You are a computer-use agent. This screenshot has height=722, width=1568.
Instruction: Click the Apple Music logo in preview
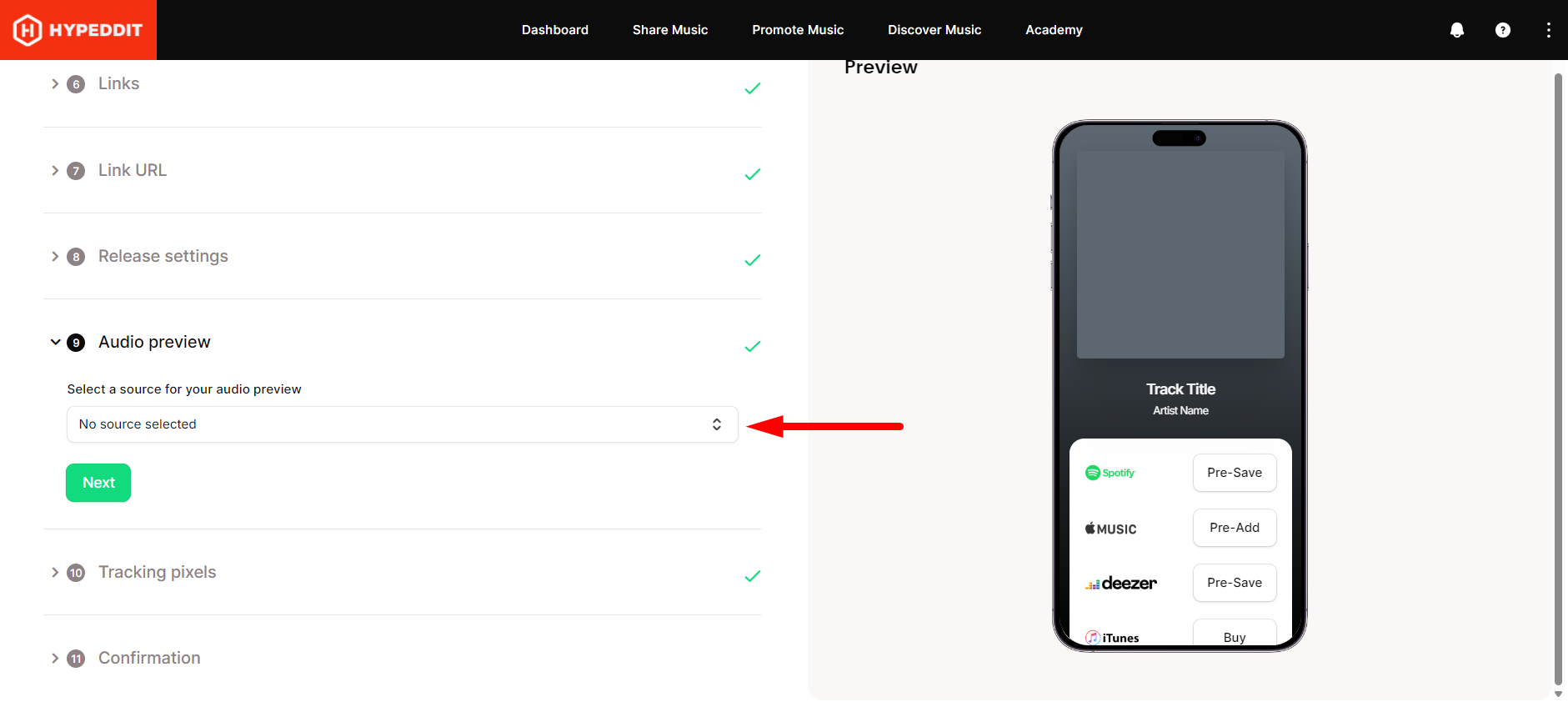1110,529
